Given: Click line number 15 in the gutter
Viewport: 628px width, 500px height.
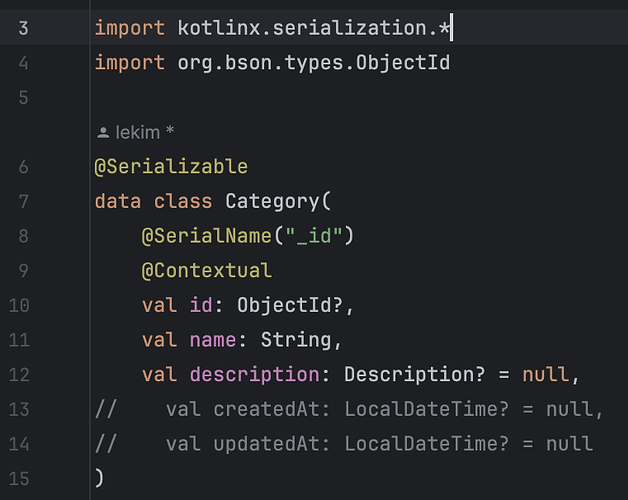Looking at the screenshot, I should coord(19,478).
